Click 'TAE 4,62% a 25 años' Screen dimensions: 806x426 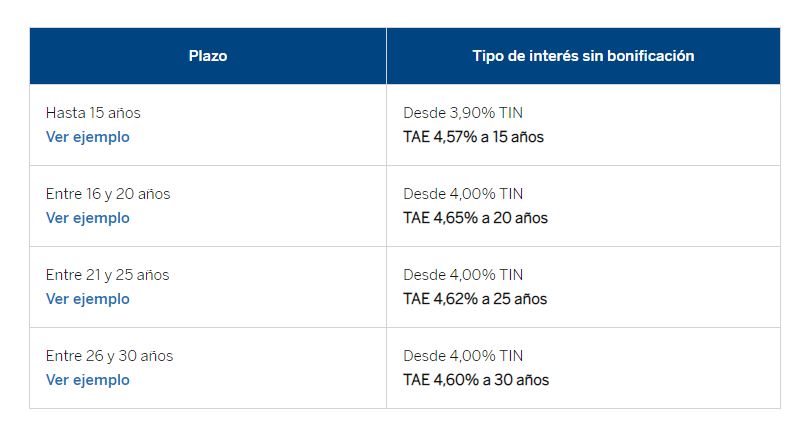click(x=475, y=299)
